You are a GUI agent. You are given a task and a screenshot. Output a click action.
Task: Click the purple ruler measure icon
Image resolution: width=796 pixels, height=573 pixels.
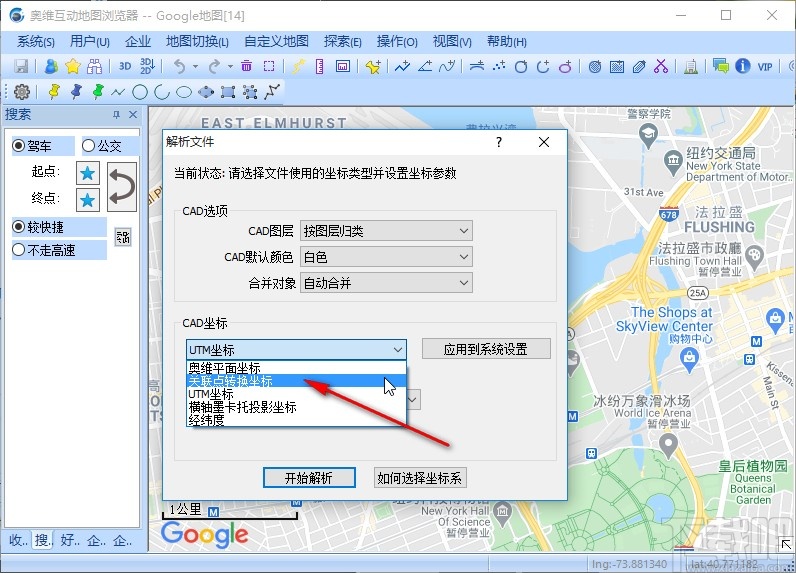coord(319,66)
